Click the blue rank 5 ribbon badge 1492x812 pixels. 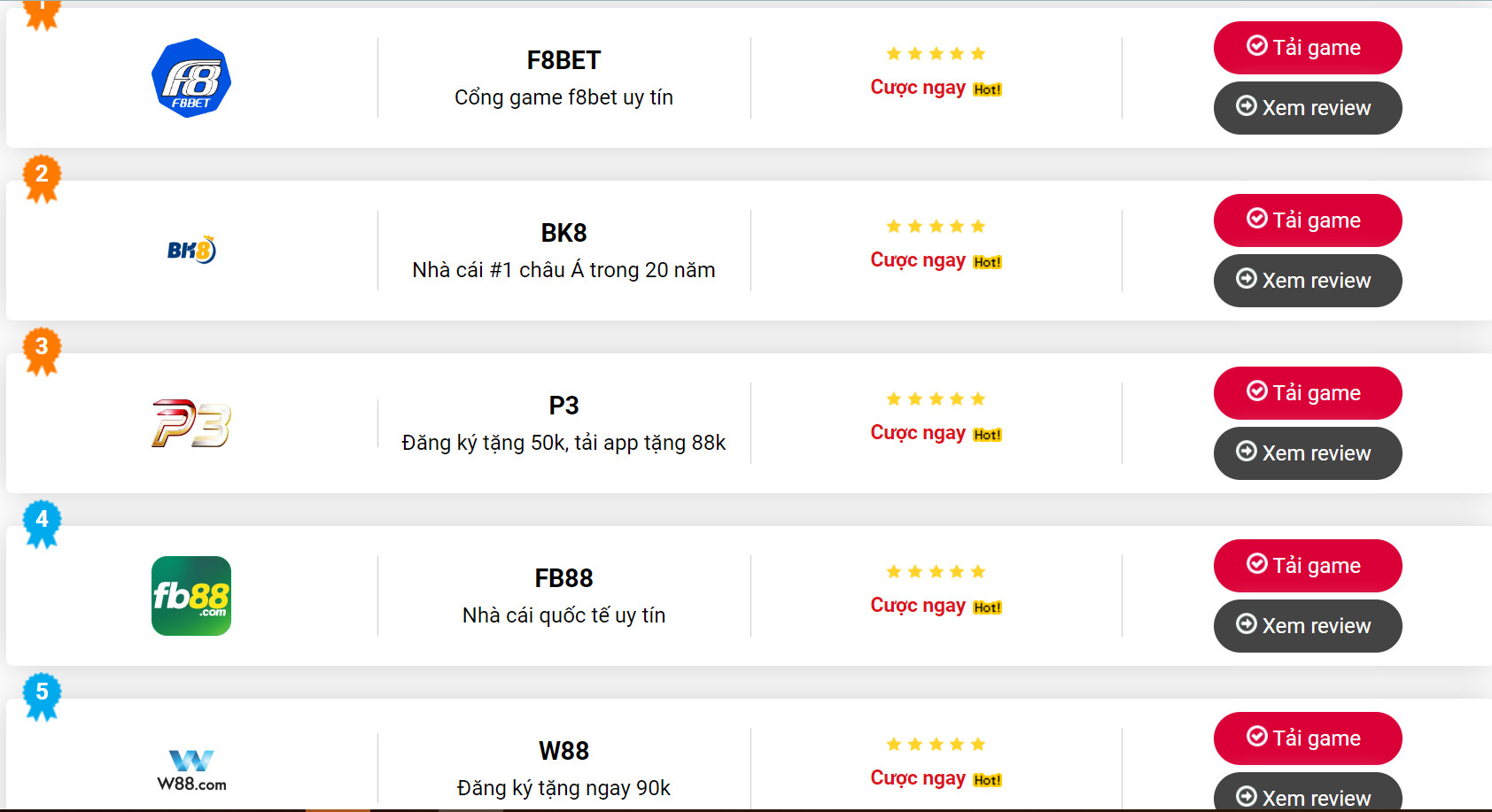pyautogui.click(x=42, y=695)
